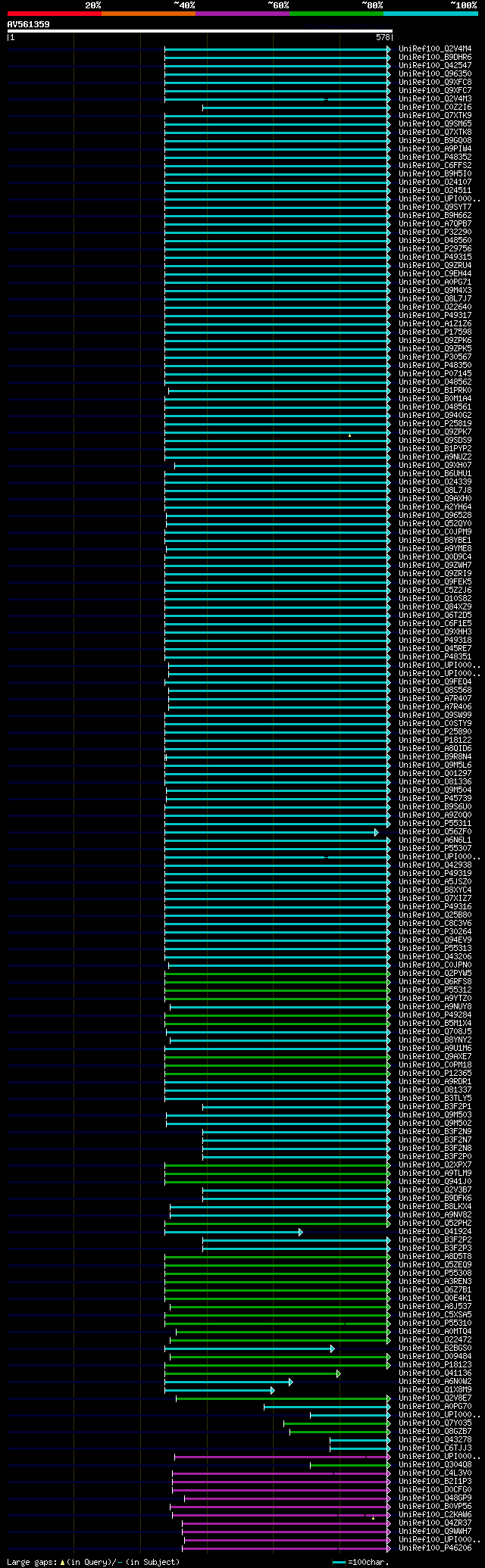
Task: Select label UniRef100_A2YH64
Action: tap(435, 507)
